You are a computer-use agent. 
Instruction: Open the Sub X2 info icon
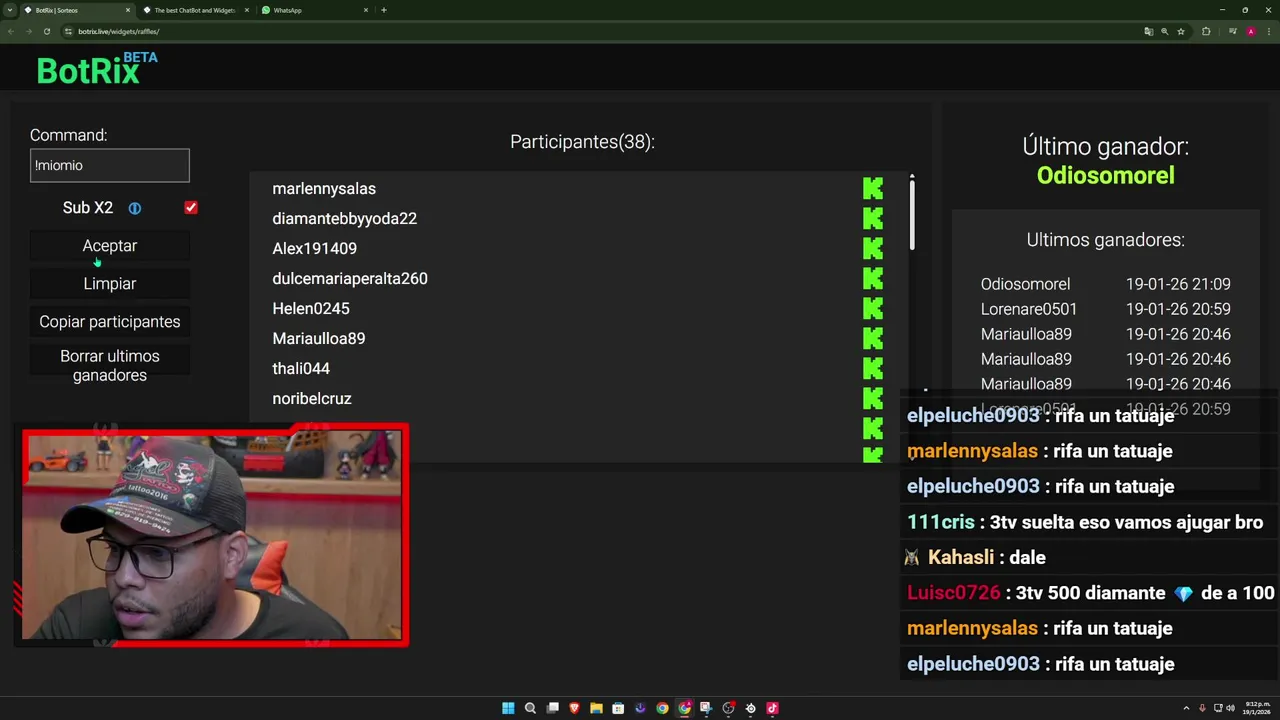tap(135, 208)
